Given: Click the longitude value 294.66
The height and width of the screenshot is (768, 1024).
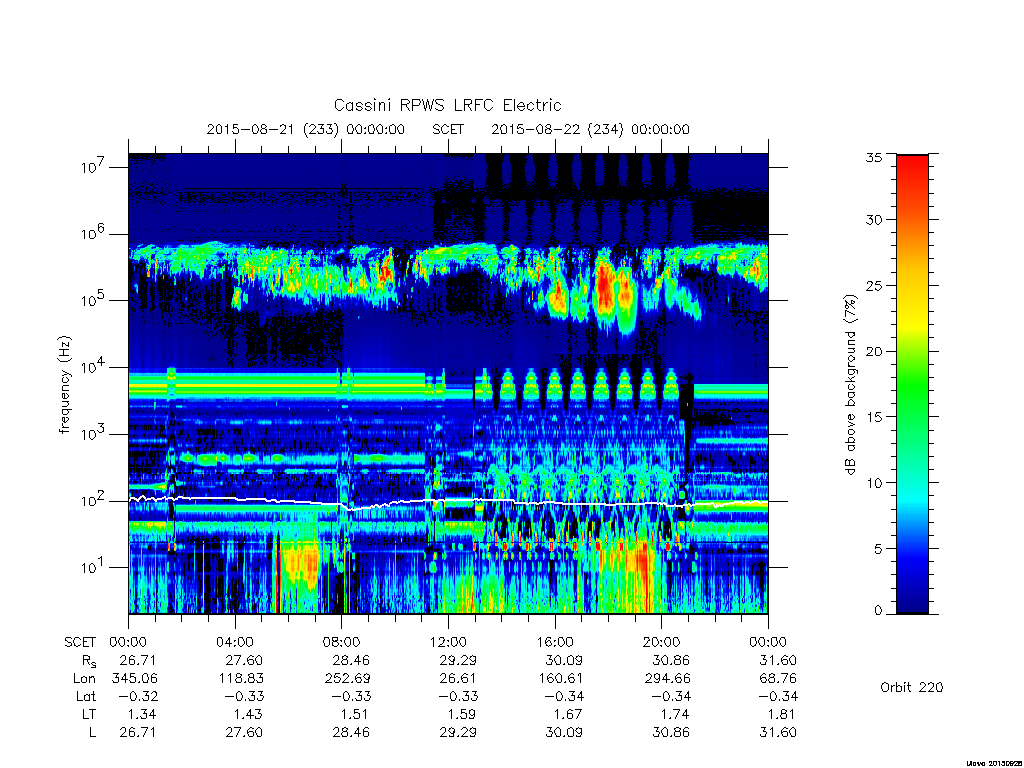Looking at the screenshot, I should point(667,679).
